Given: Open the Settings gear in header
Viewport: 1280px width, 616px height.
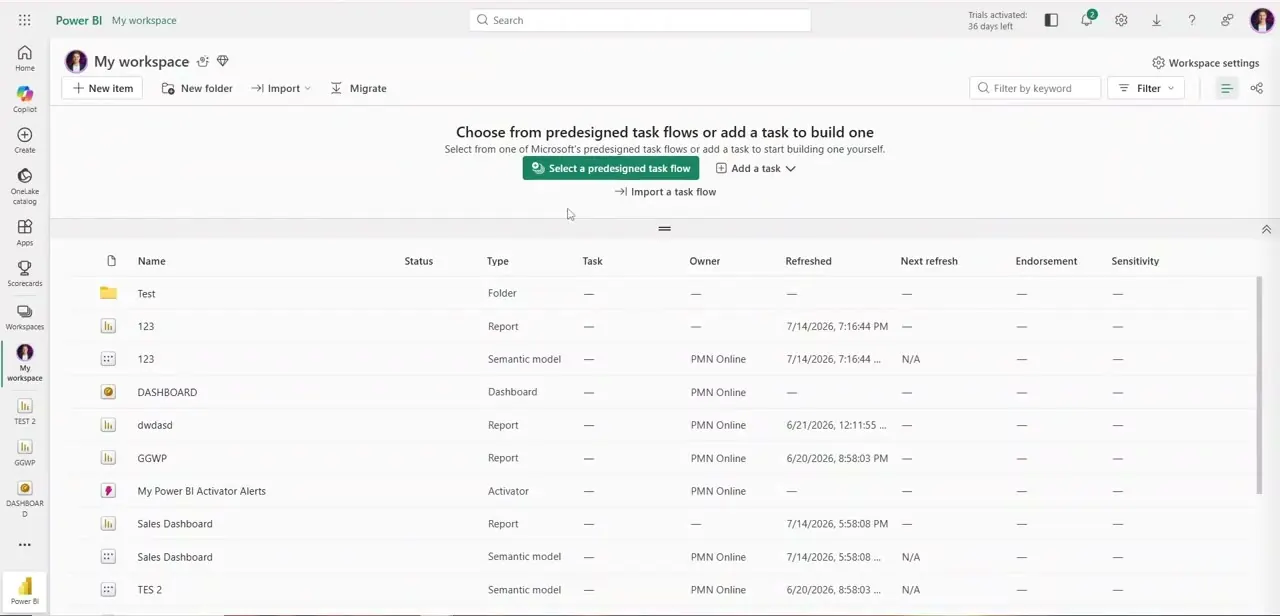Looking at the screenshot, I should [x=1121, y=20].
